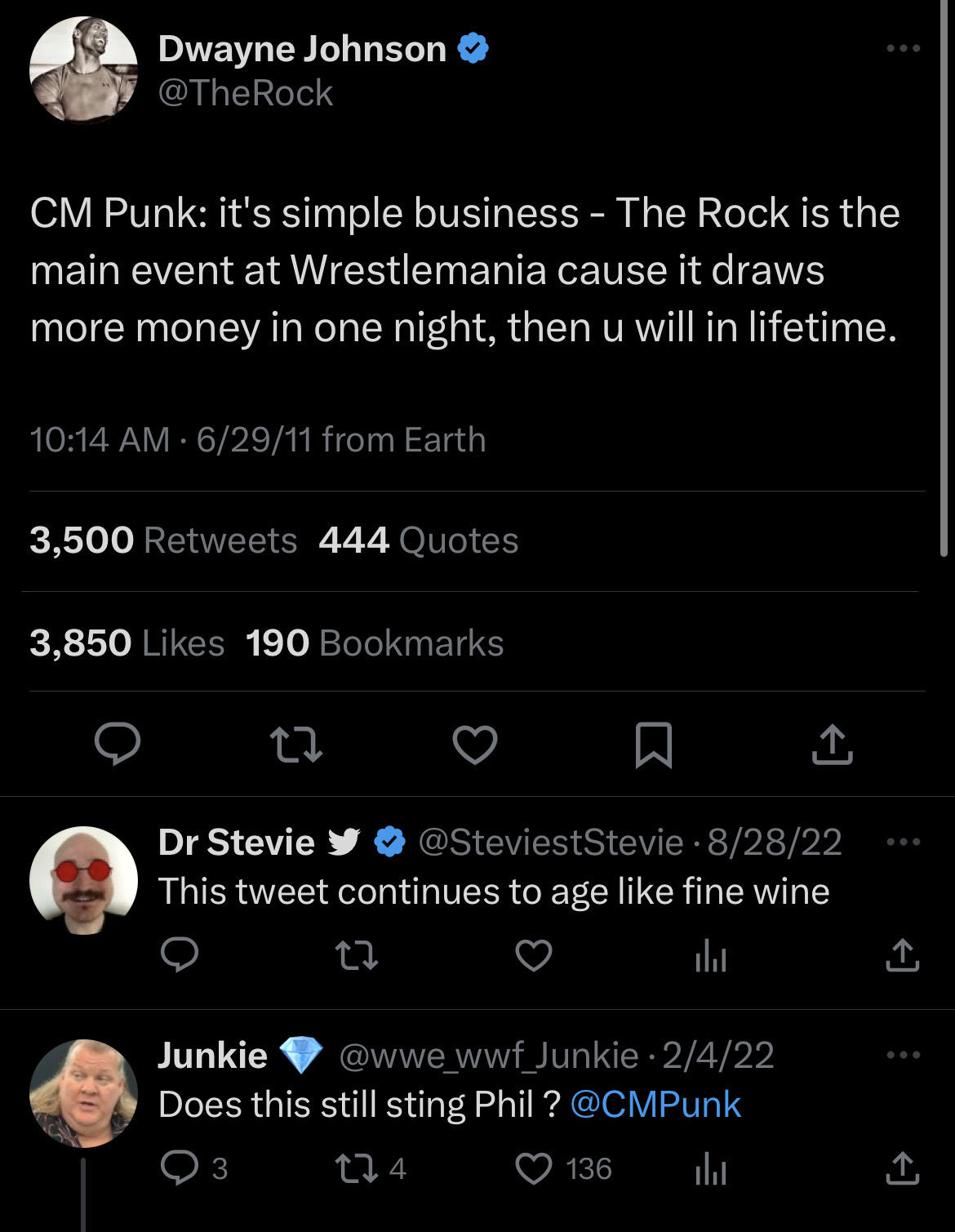The image size is (955, 1232).
Task: Like the main tweet by TheRock
Action: (x=475, y=744)
